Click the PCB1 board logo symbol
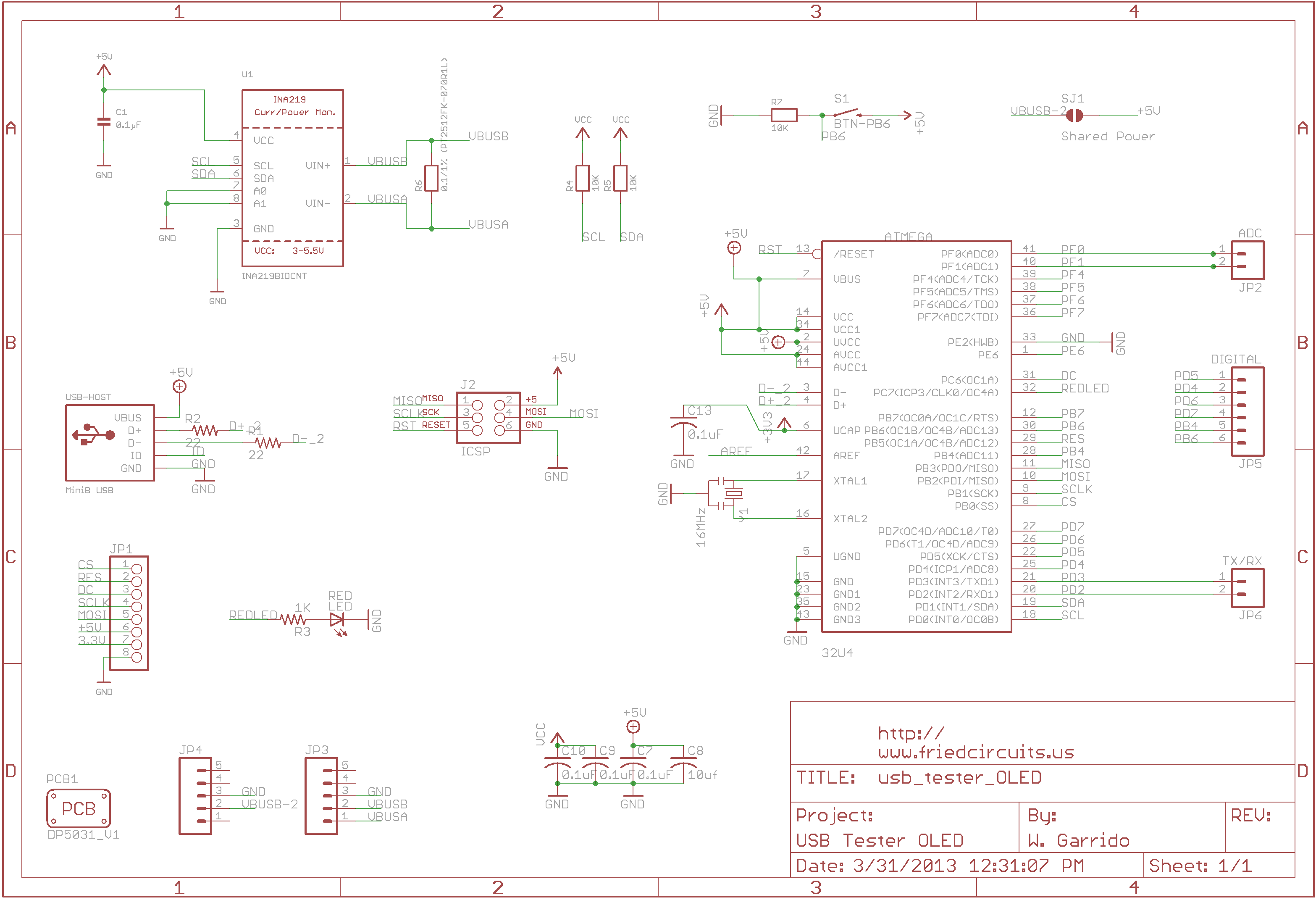 coord(78,808)
